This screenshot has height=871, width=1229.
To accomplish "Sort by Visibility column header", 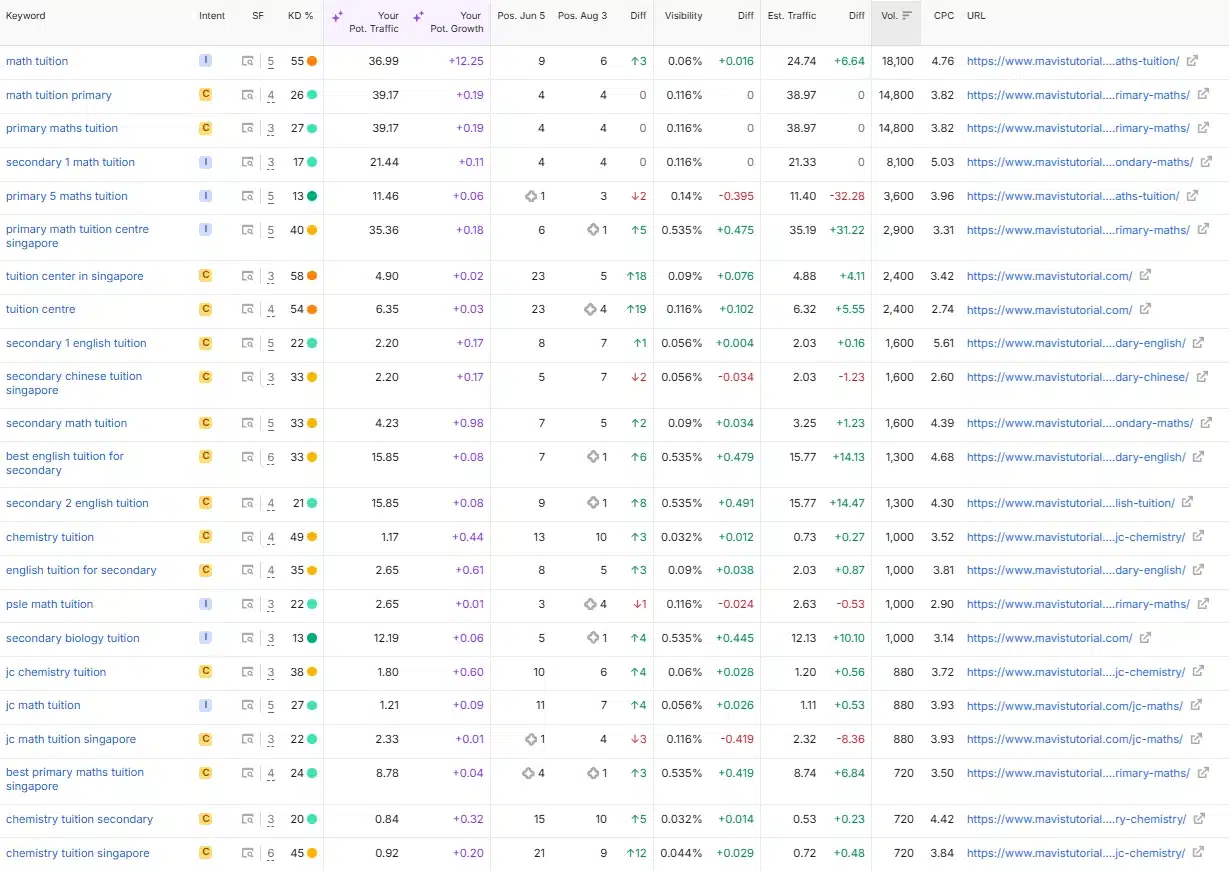I will (x=684, y=16).
